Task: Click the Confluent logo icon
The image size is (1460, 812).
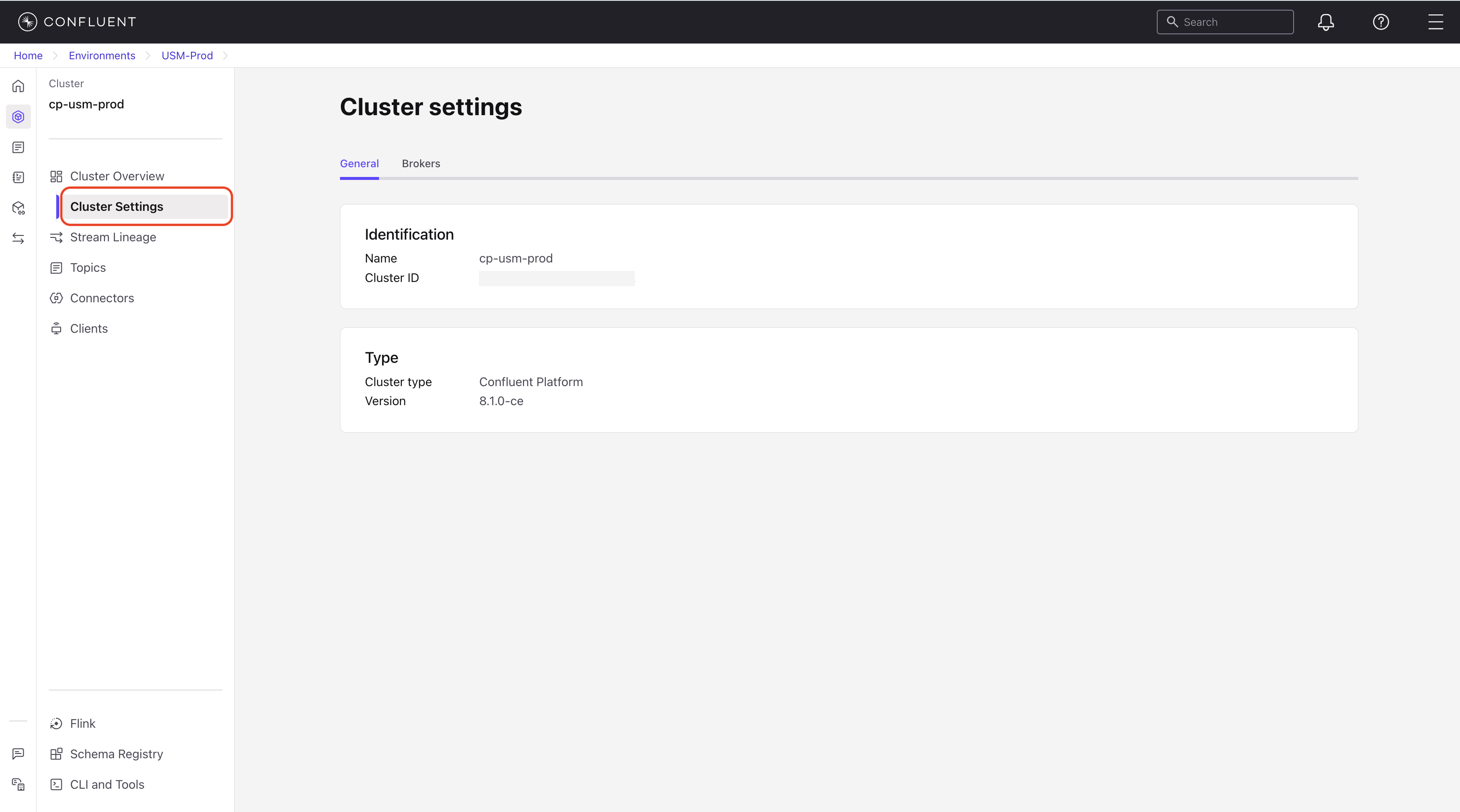Action: coord(27,22)
